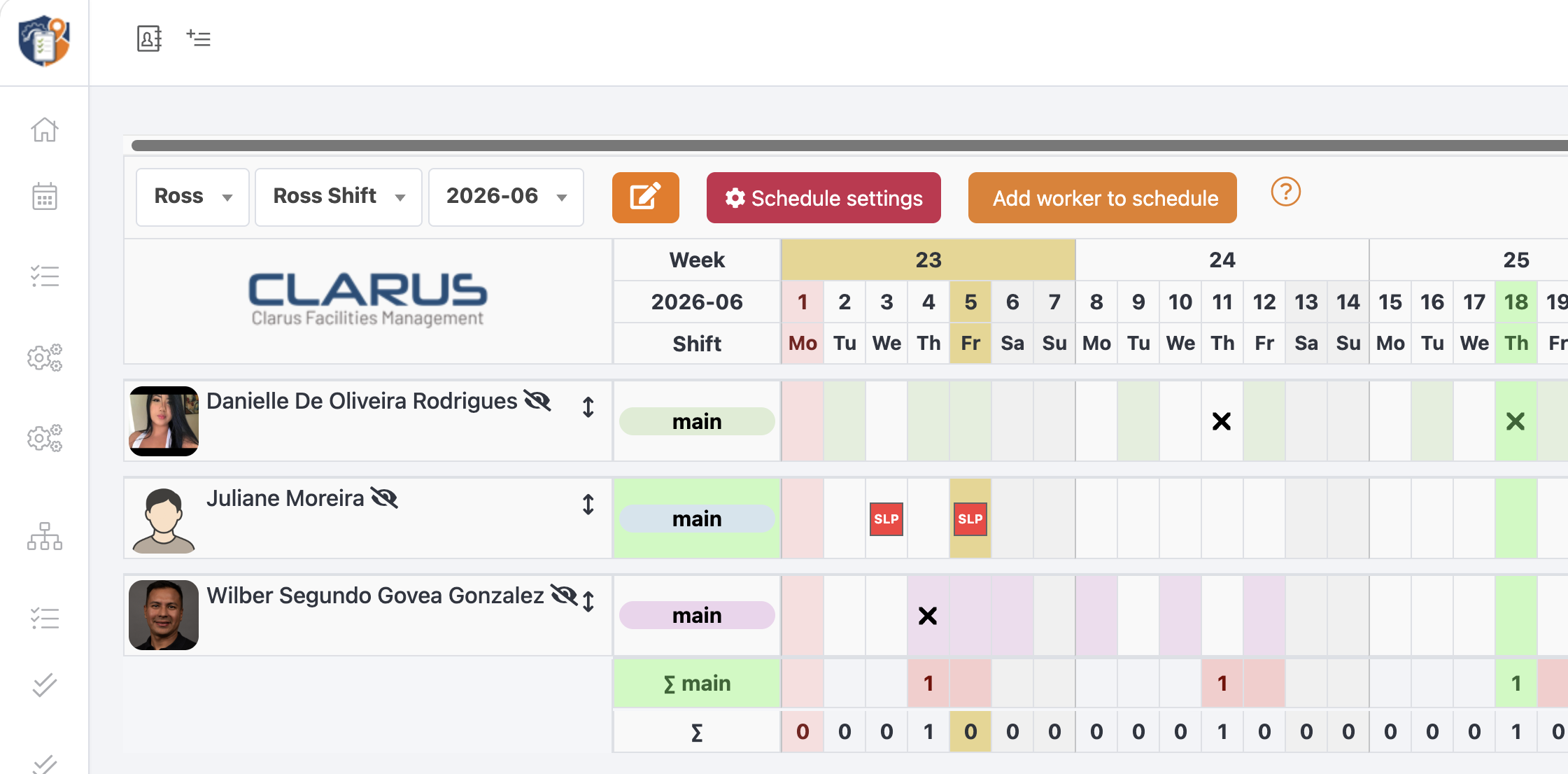Toggle visibility of Juliane Moreira
The height and width of the screenshot is (774, 1568).
384,498
